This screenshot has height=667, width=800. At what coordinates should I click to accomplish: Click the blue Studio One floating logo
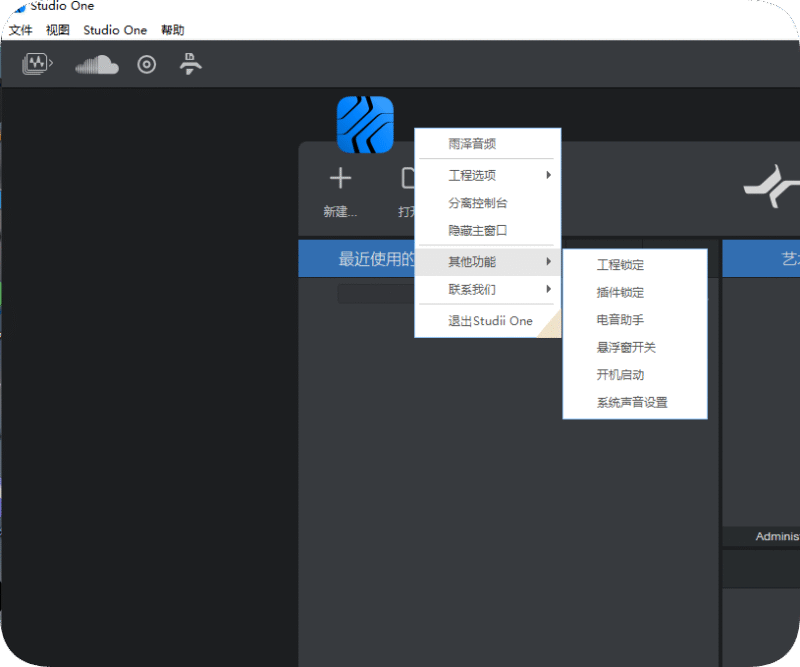365,125
